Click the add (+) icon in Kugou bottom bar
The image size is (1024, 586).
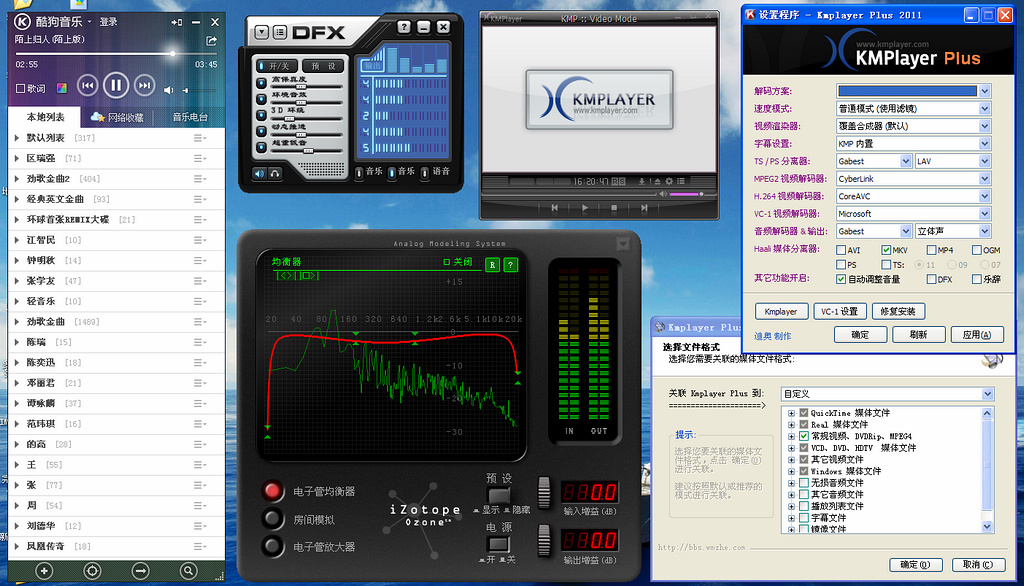[x=44, y=570]
